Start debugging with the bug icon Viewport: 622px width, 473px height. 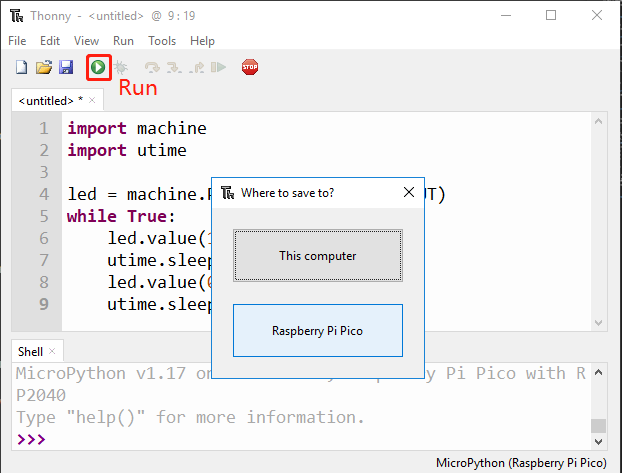(121, 67)
